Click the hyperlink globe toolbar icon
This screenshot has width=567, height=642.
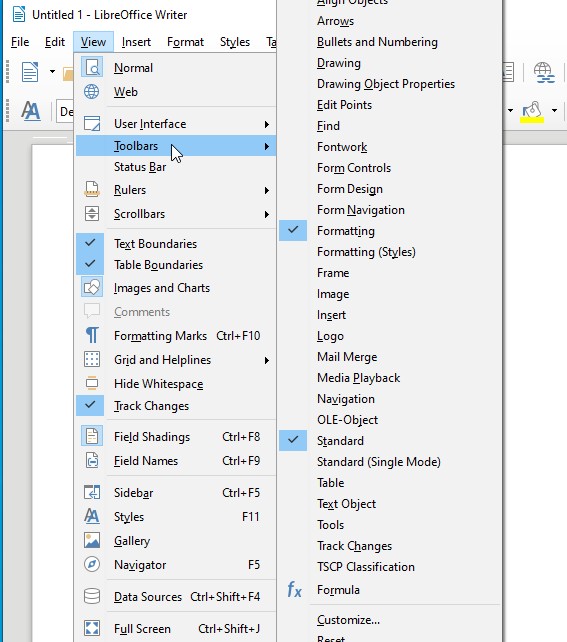click(x=544, y=72)
